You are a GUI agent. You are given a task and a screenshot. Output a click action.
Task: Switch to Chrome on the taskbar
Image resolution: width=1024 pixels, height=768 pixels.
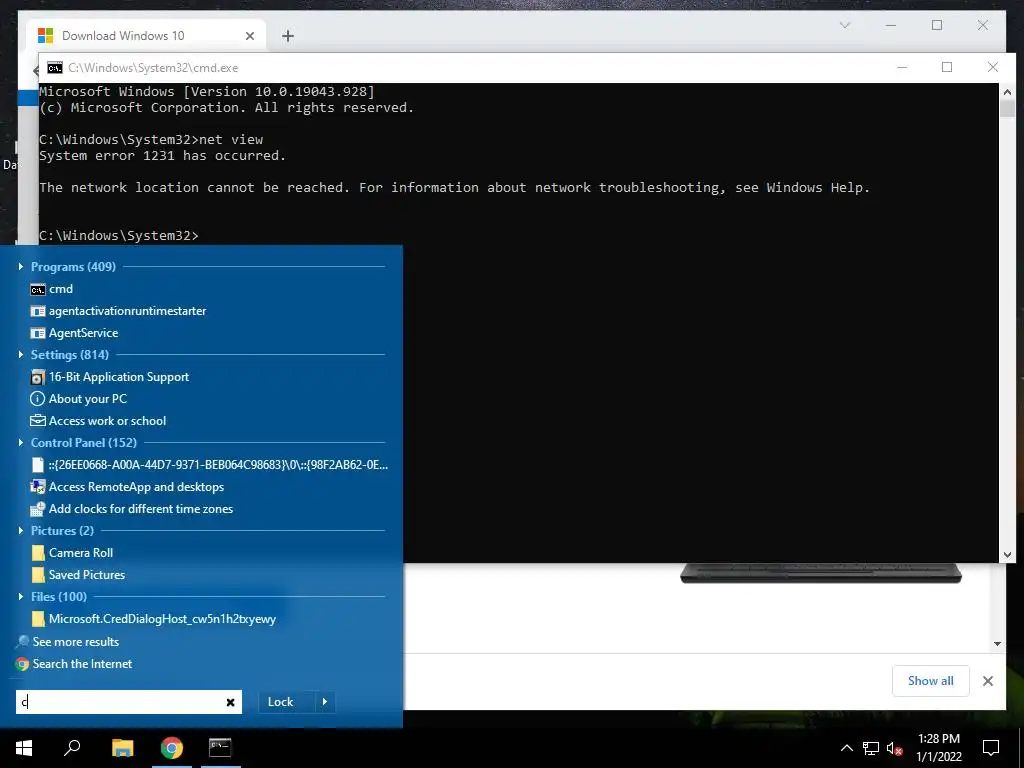pyautogui.click(x=172, y=748)
